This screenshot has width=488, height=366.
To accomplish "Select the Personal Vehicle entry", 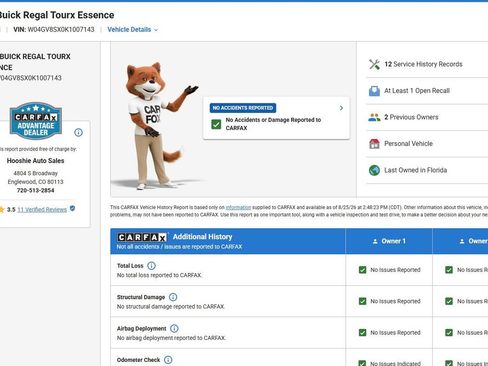I will [408, 144].
